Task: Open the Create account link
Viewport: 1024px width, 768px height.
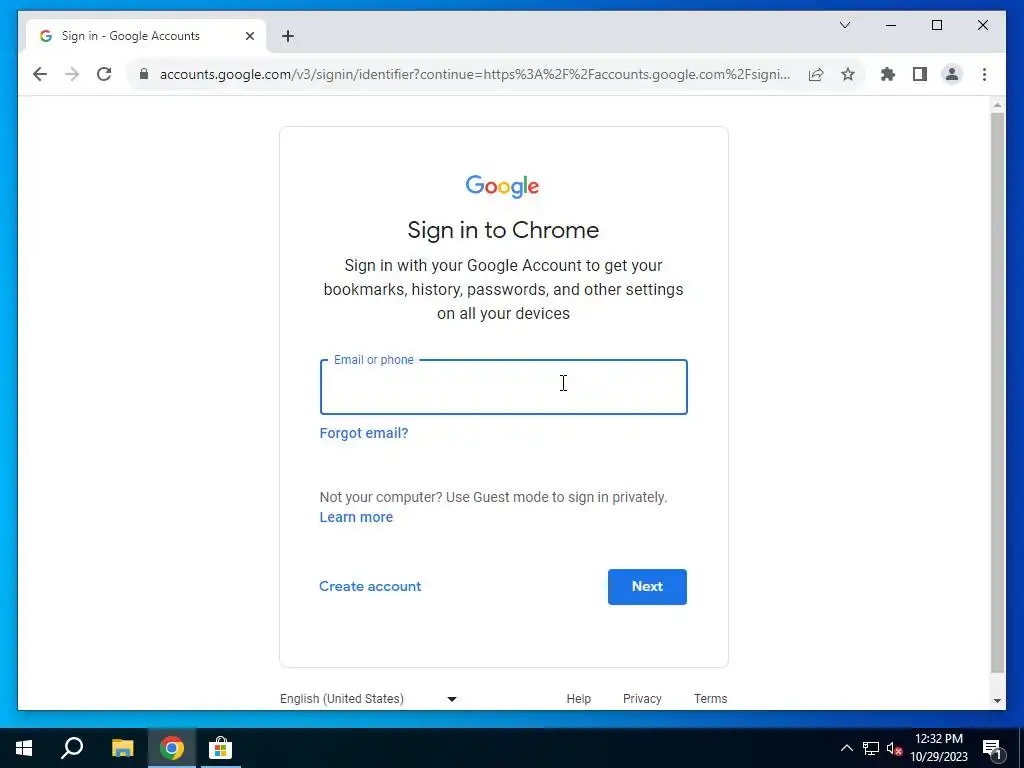Action: pyautogui.click(x=370, y=586)
